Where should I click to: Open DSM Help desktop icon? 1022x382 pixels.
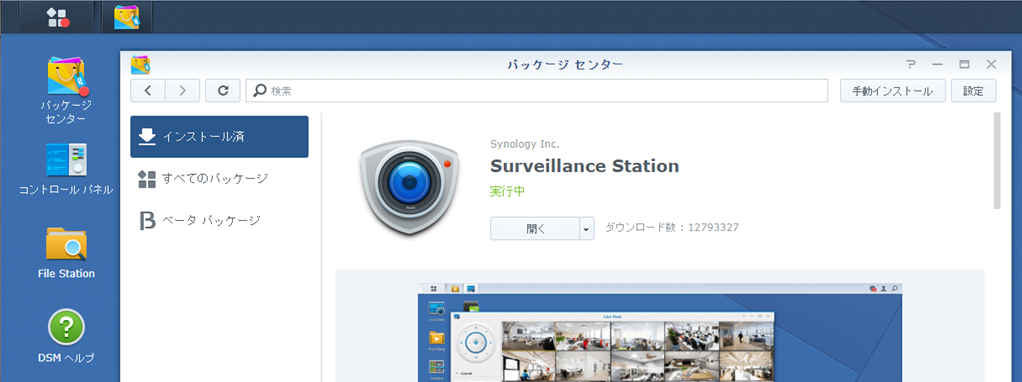[x=66, y=336]
